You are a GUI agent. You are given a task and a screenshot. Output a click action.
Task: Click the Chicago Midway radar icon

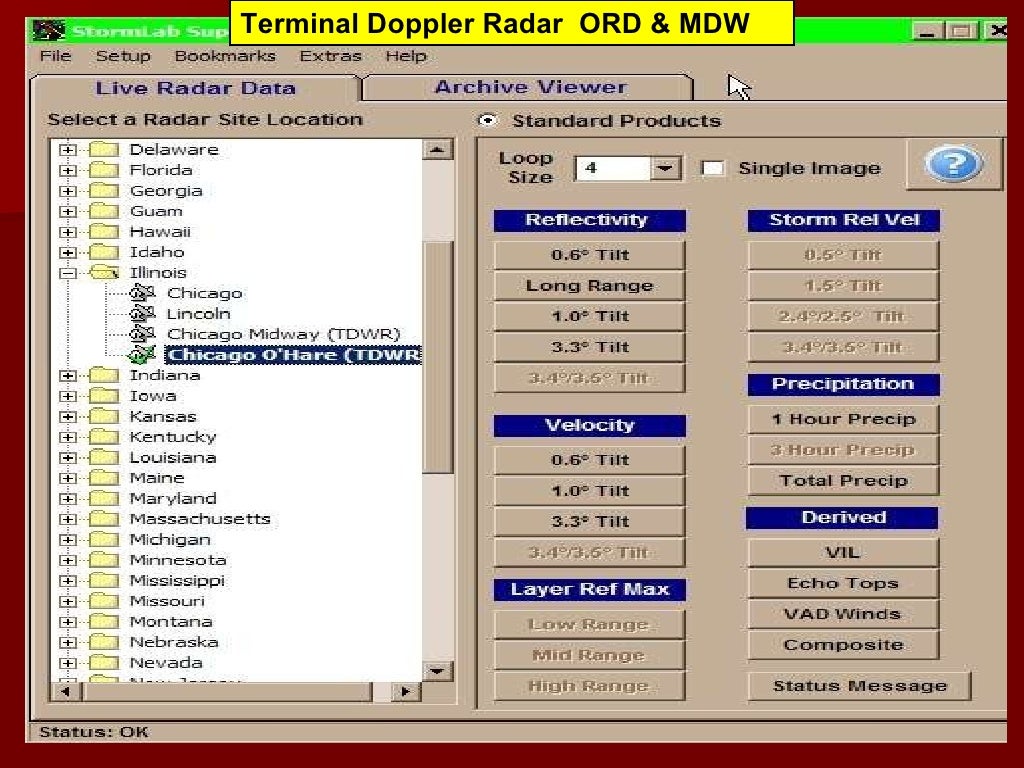pyautogui.click(x=142, y=334)
